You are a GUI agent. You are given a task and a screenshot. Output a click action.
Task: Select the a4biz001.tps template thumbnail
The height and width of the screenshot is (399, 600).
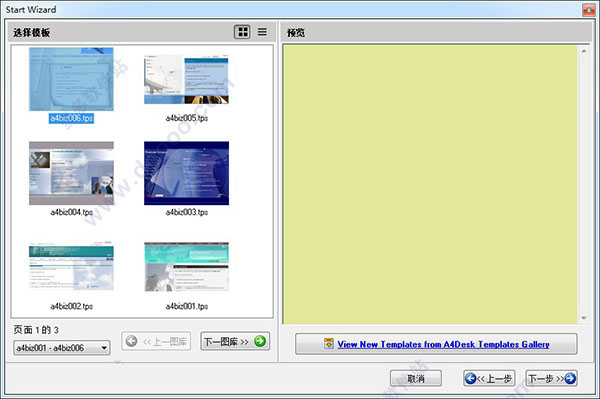(186, 266)
